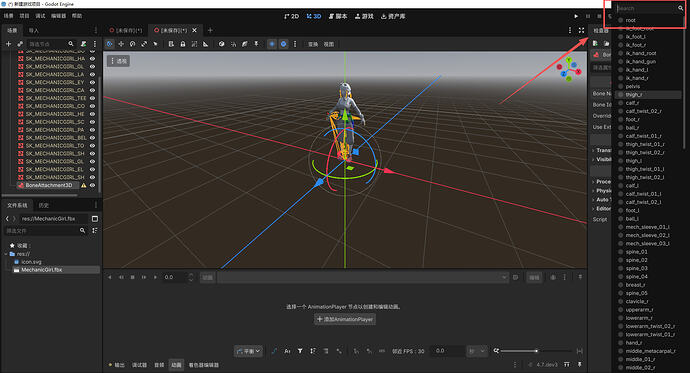Click the distraction-free mode expand icon

tap(581, 30)
